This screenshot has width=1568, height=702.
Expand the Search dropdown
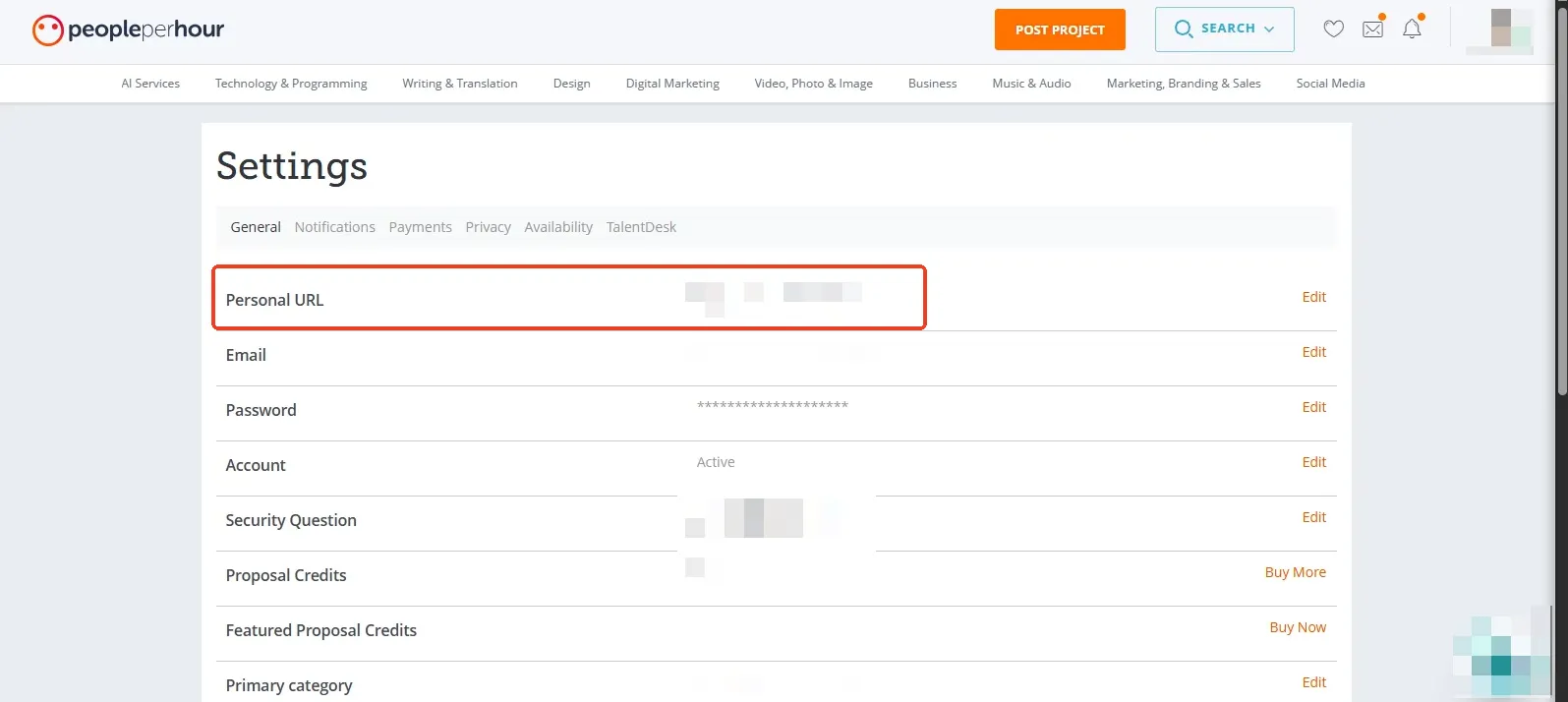click(1224, 29)
